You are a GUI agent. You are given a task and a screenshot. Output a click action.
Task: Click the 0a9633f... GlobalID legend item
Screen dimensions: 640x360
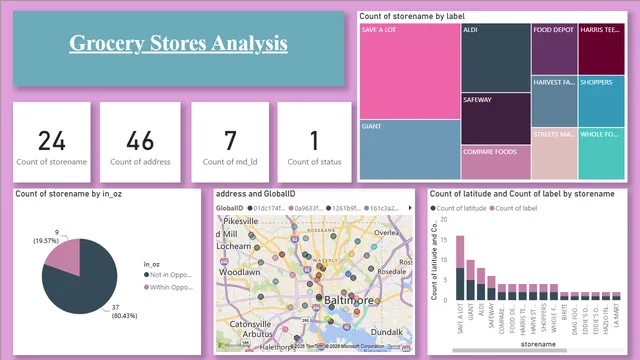[306, 208]
